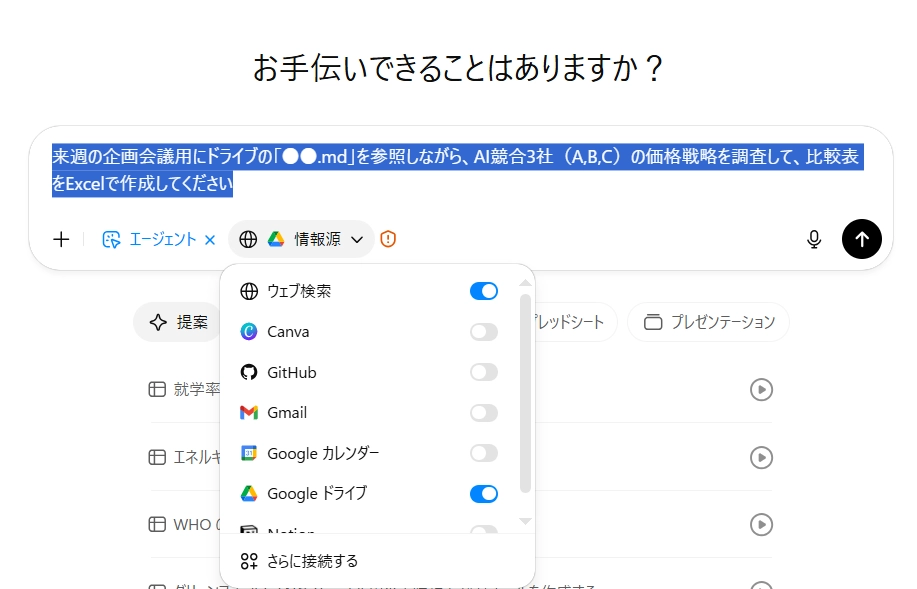Click the 情報源 chevron arrow
Screen dimensions: 917x589
(x=357, y=240)
